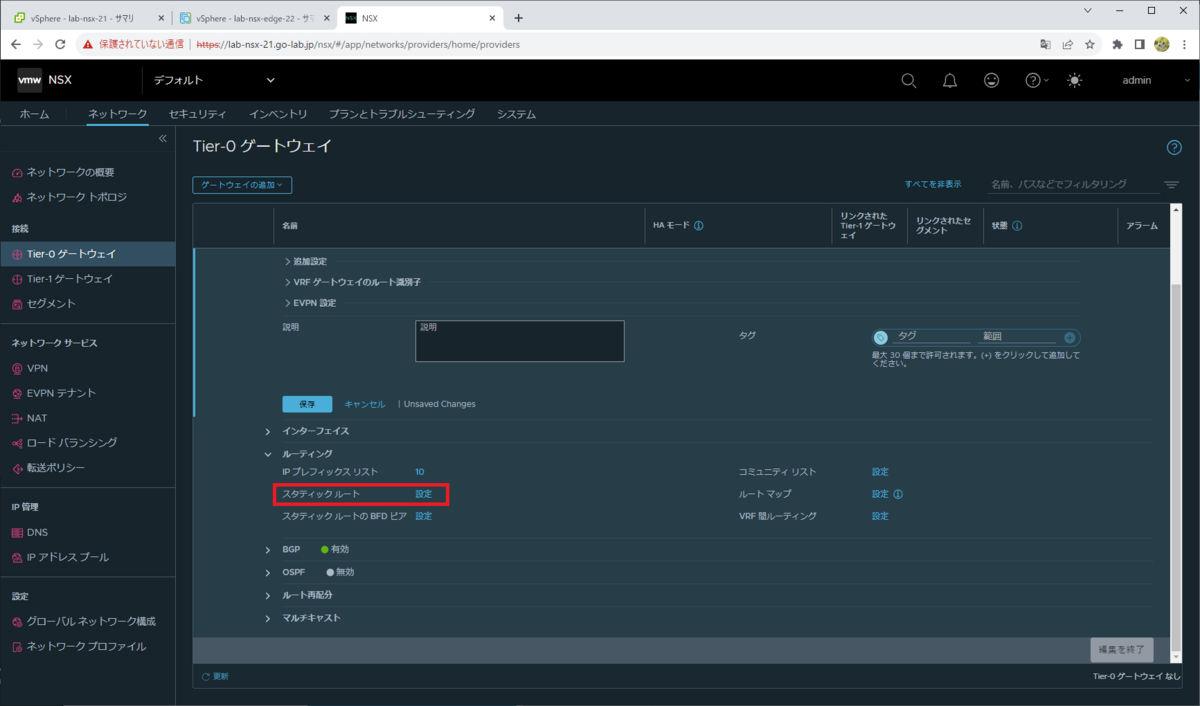Open the ゲートウェイの追加 dropdown button
1200x706 pixels.
[242, 185]
